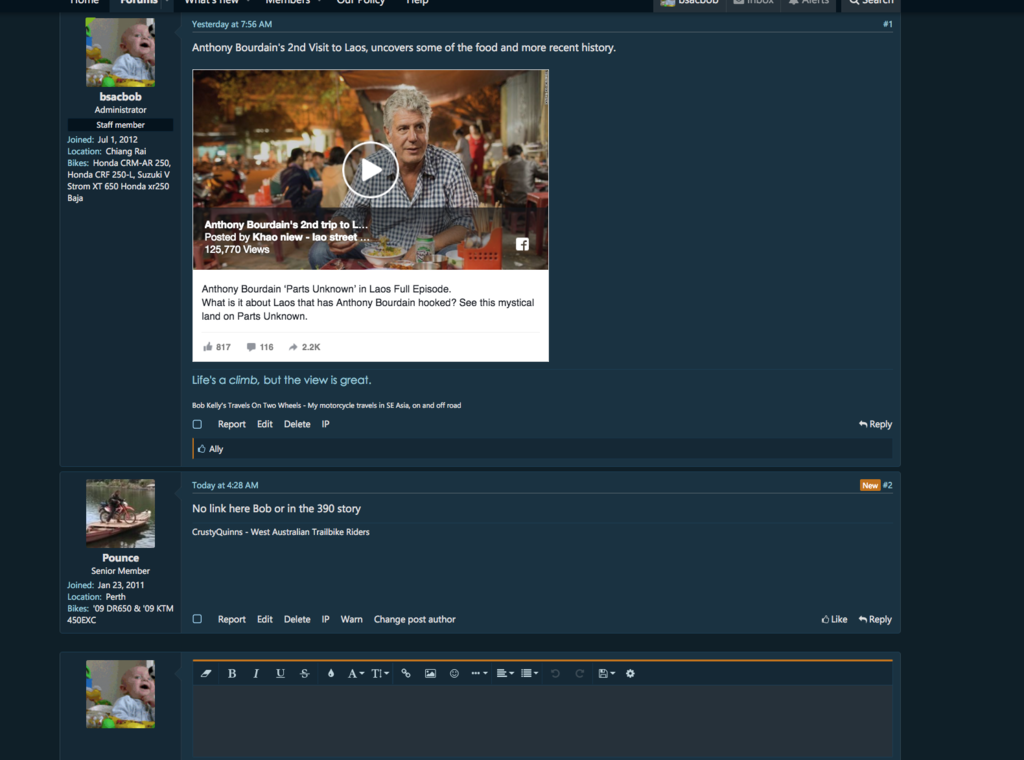Click the eraser remove-formatting icon in editor
Image resolution: width=1024 pixels, height=760 pixels.
206,673
